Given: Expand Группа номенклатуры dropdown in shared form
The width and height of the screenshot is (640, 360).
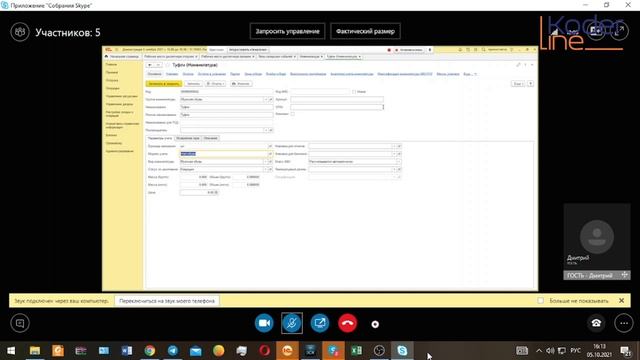Looking at the screenshot, I should coord(266,99).
